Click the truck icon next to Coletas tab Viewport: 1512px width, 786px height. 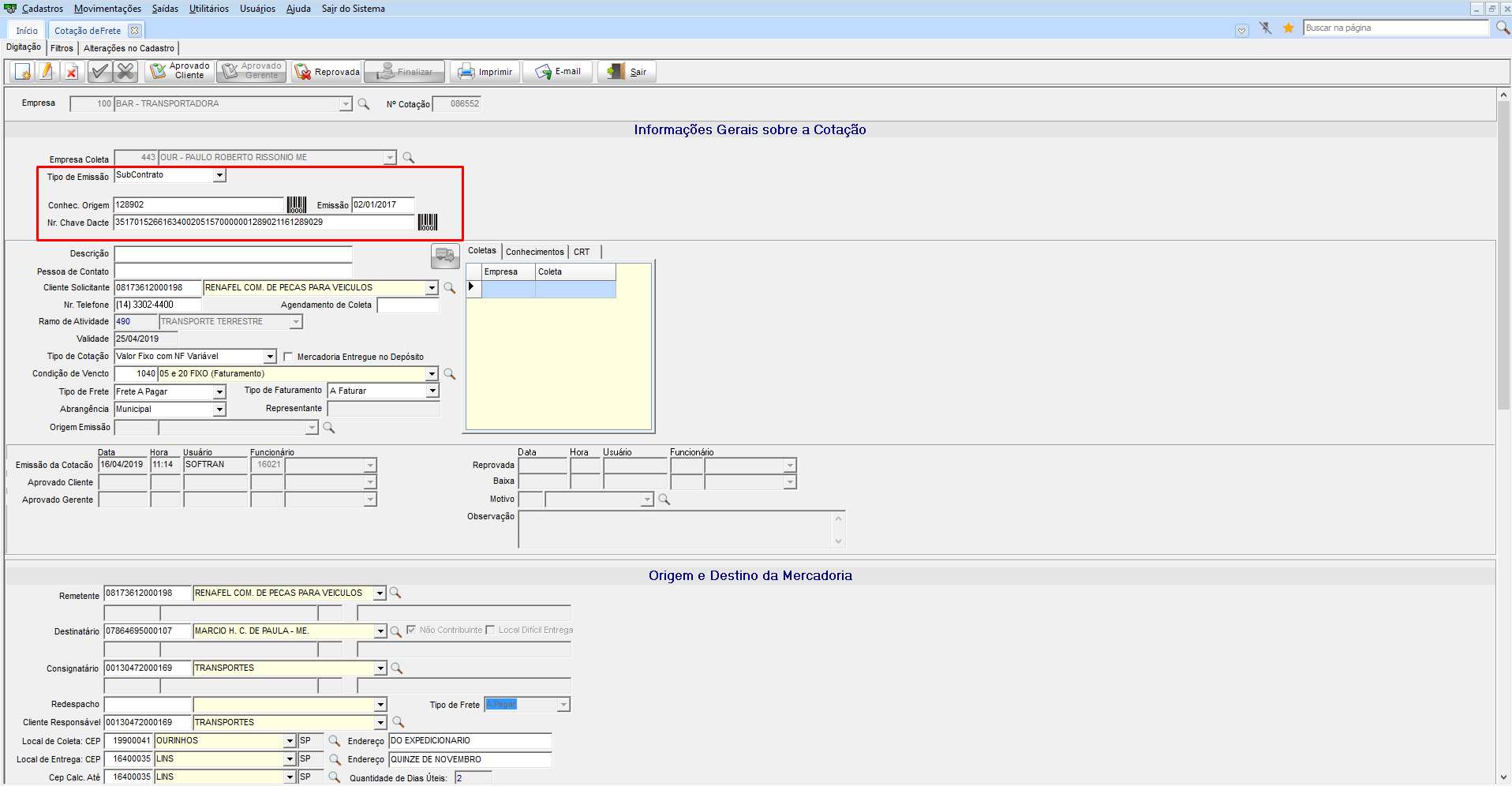tap(445, 255)
